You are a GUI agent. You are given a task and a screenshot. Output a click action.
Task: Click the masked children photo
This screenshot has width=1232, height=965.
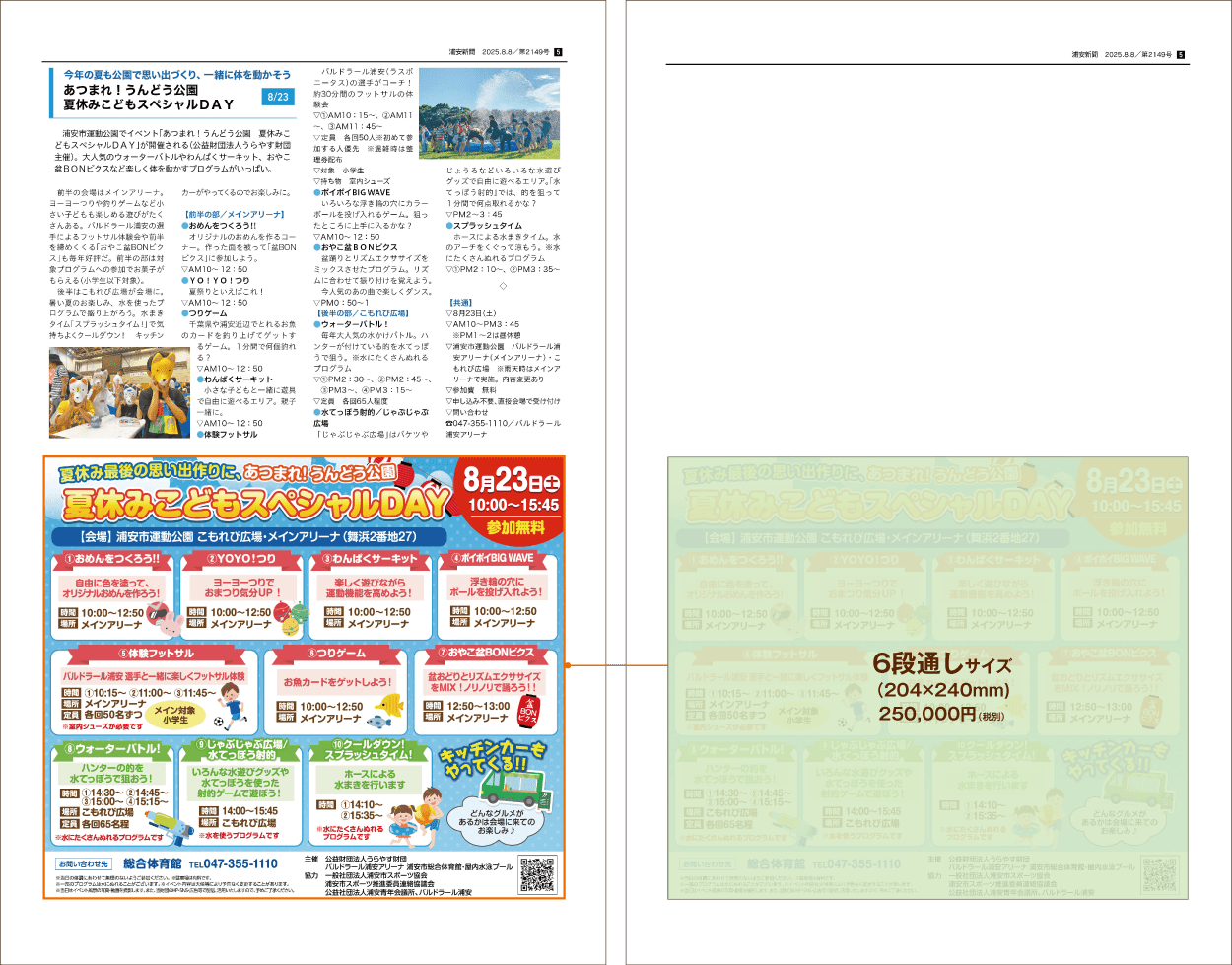(x=105, y=392)
